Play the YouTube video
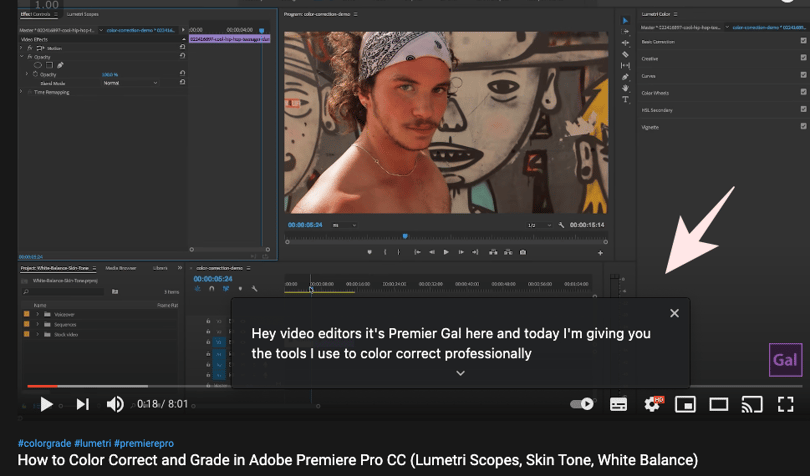 [x=46, y=404]
